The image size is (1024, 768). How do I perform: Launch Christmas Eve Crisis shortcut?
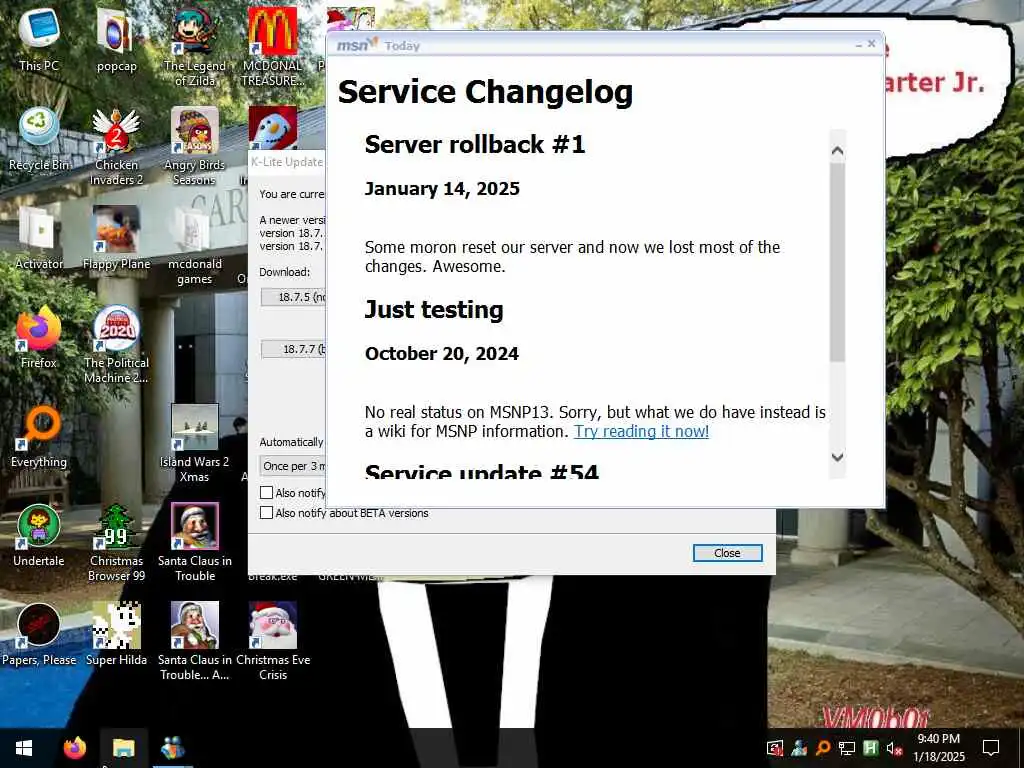pyautogui.click(x=272, y=641)
